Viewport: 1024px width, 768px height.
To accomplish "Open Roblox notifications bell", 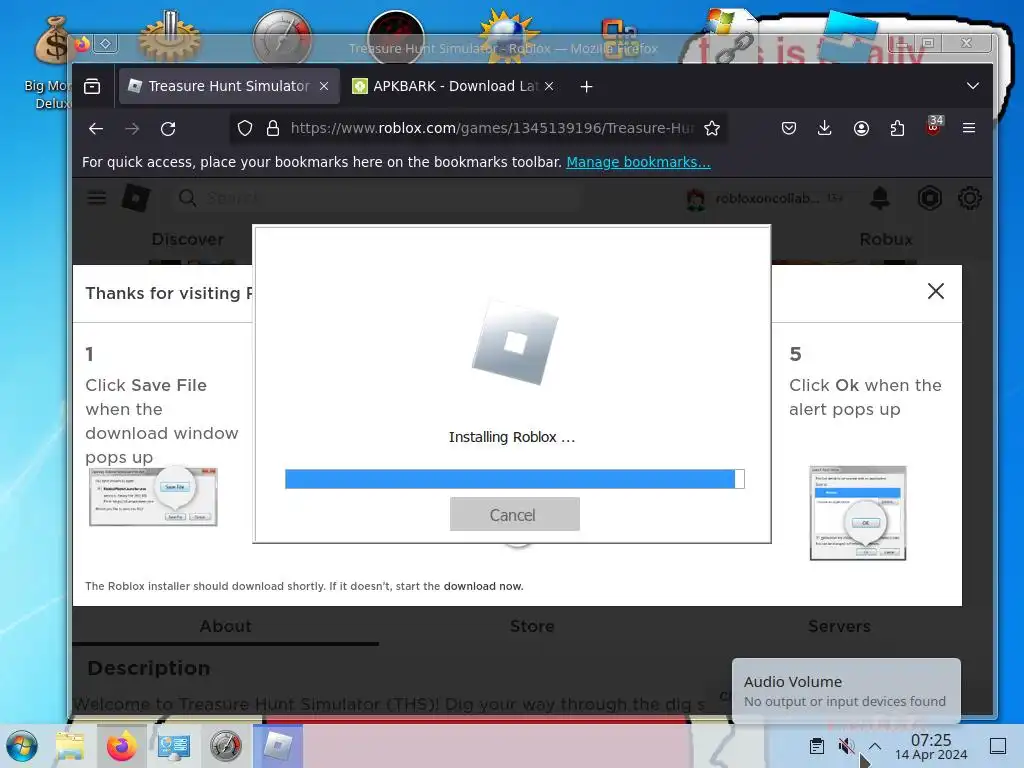I will (880, 198).
